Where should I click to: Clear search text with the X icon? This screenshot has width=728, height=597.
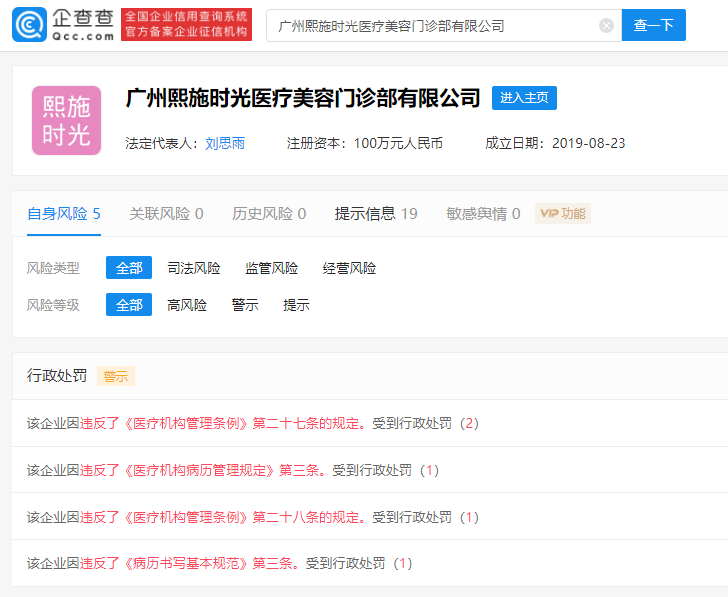click(606, 26)
